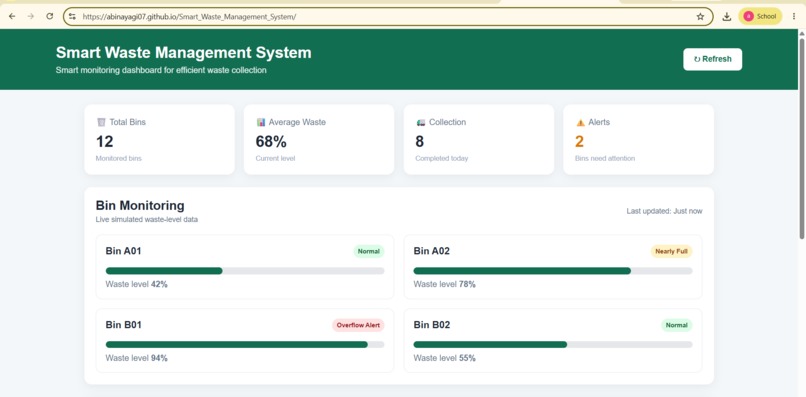Click the page vertical scrollbar thumb
Screen dimensions: 806x397
(802, 138)
